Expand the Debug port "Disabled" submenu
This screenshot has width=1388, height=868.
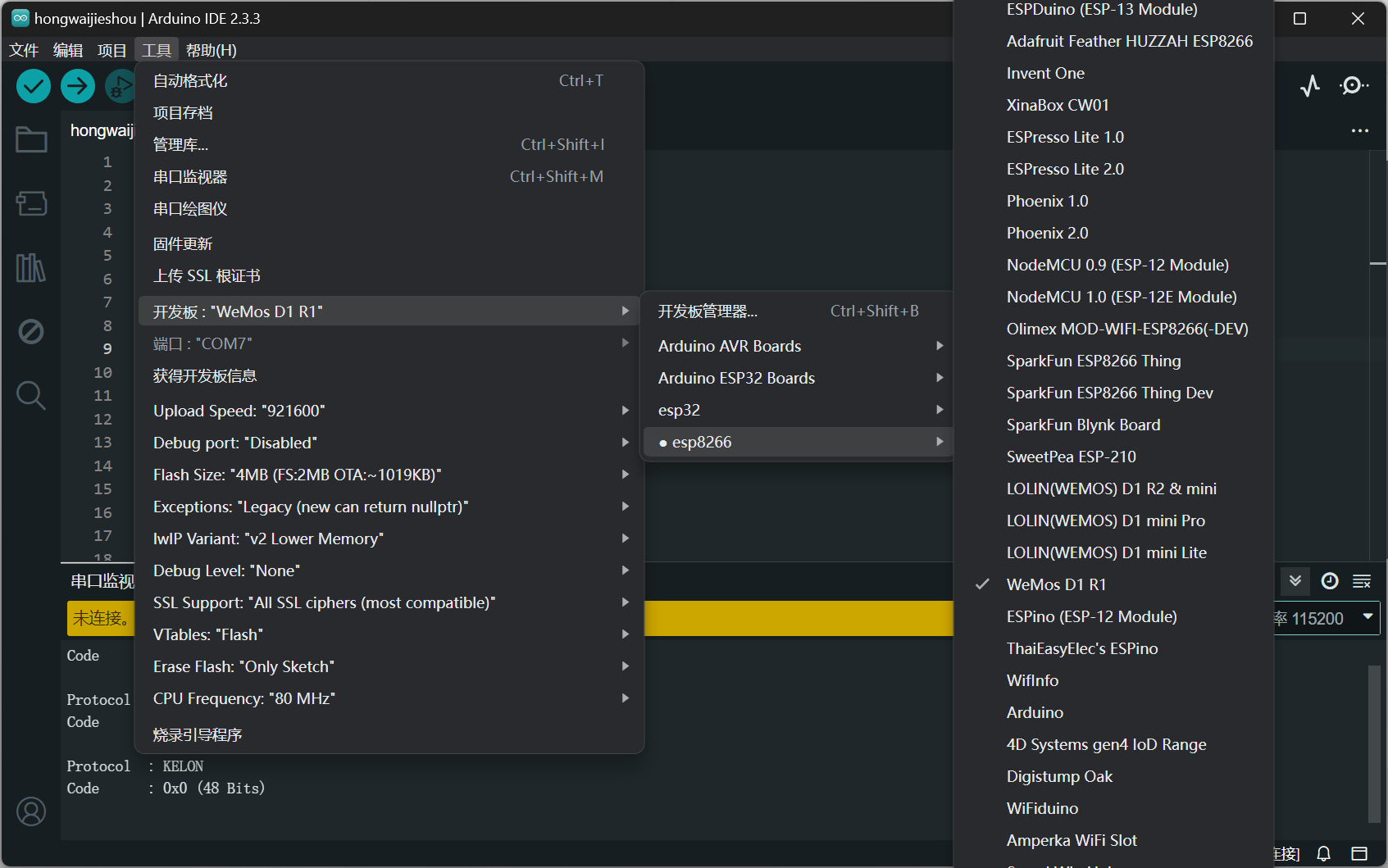(x=389, y=443)
